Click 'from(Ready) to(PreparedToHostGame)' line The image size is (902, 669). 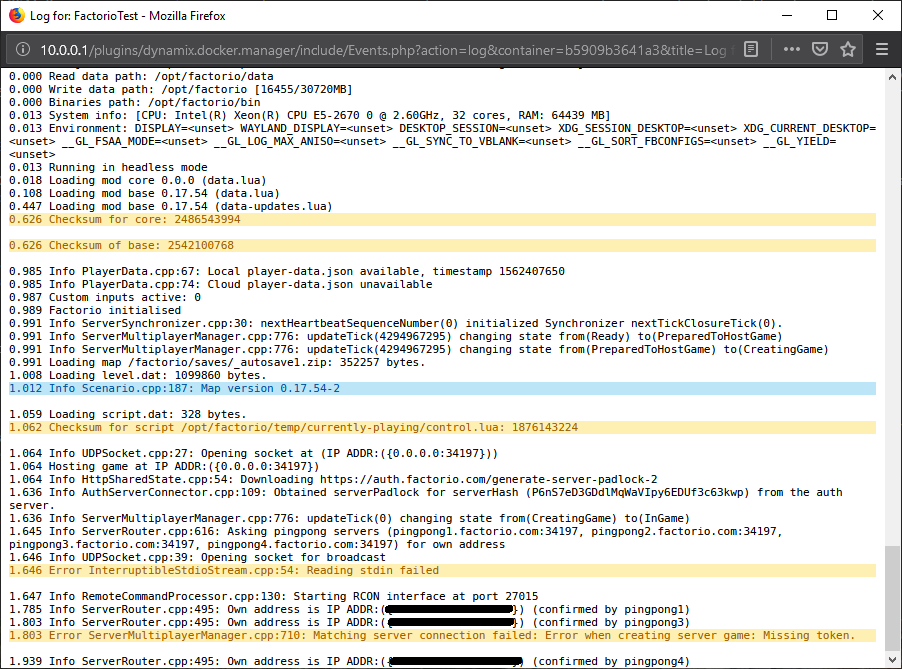tap(396, 337)
